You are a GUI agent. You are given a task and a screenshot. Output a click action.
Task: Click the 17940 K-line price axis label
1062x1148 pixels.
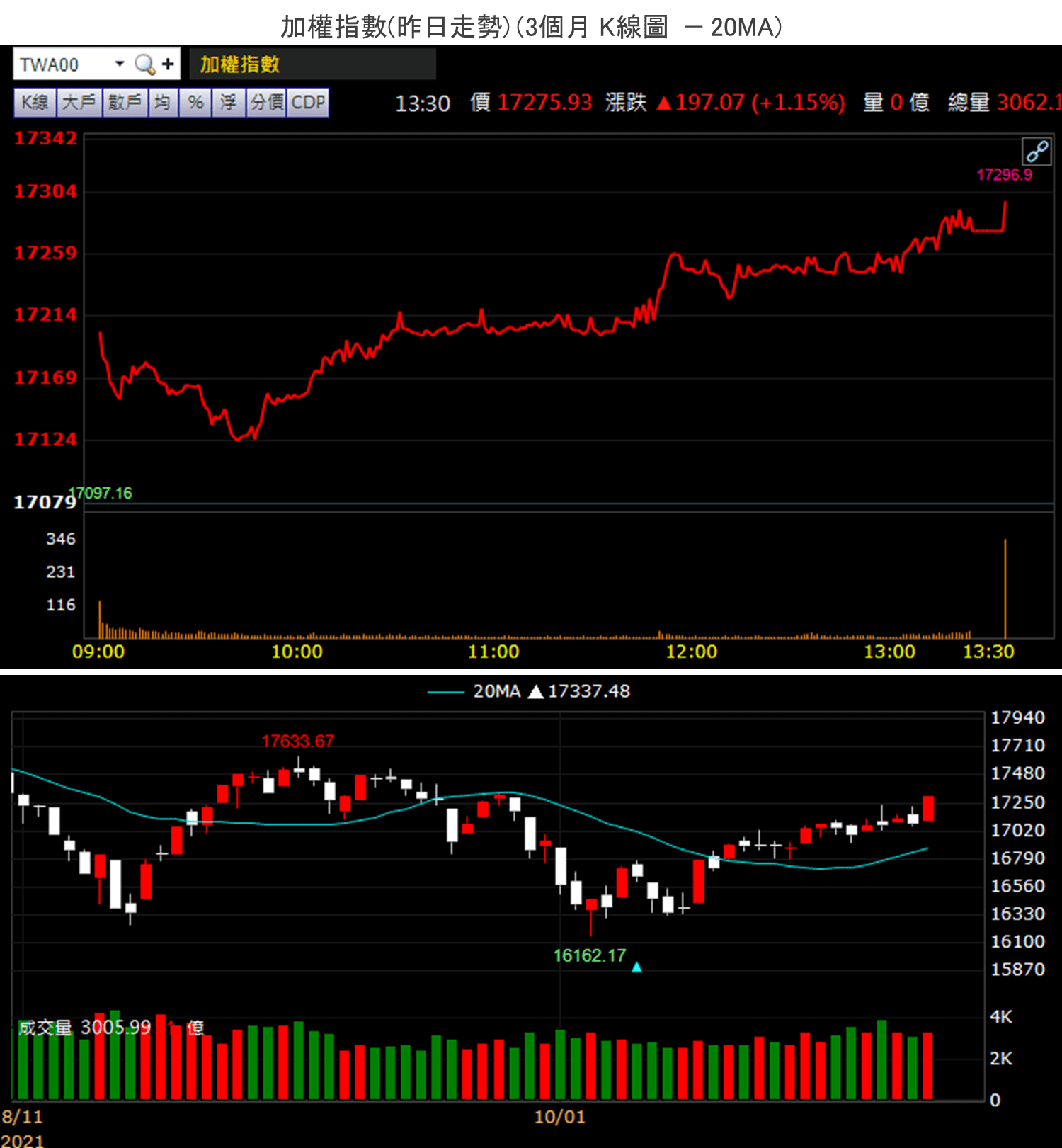click(x=1017, y=718)
